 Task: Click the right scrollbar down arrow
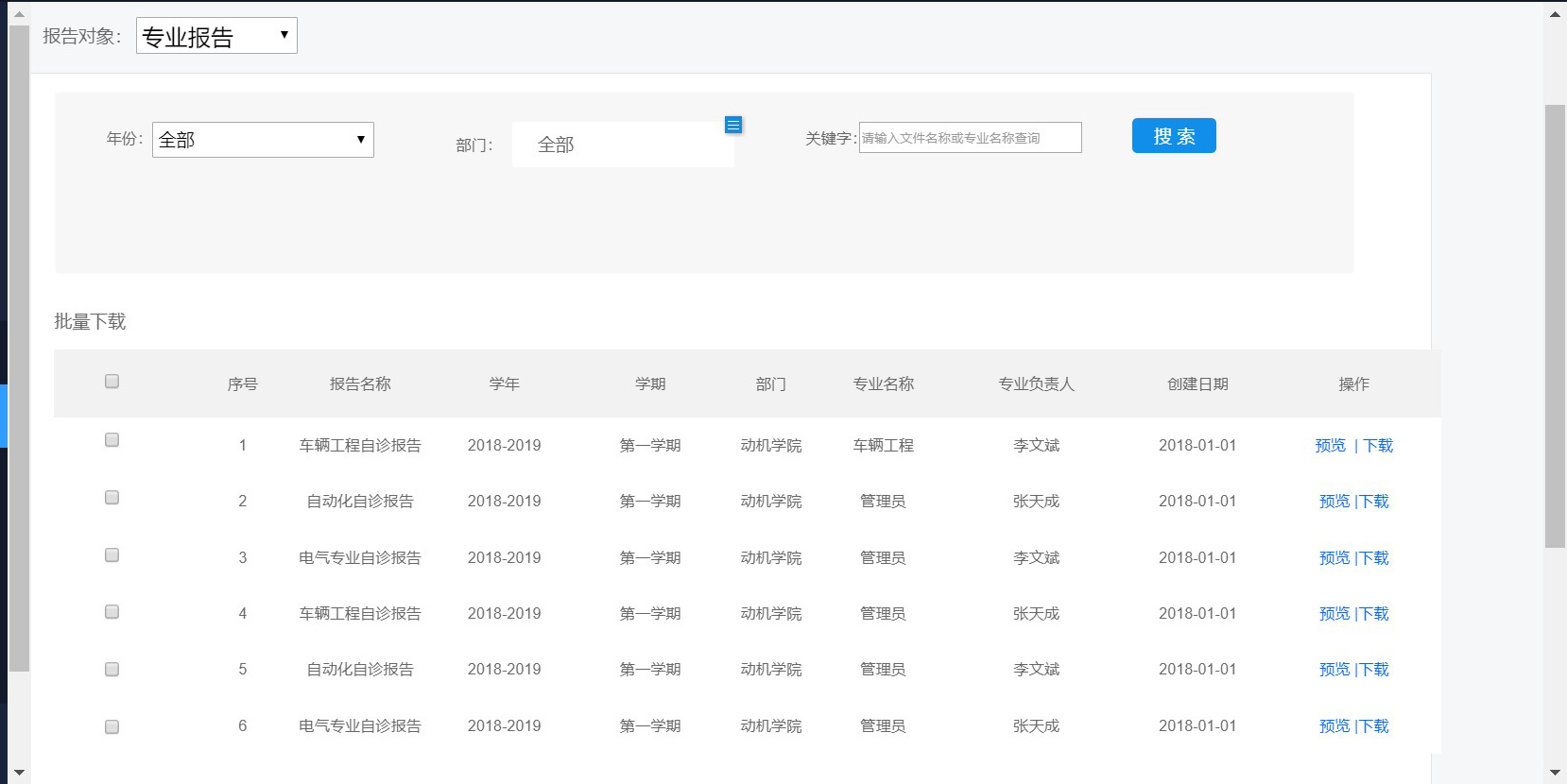coord(1555,773)
